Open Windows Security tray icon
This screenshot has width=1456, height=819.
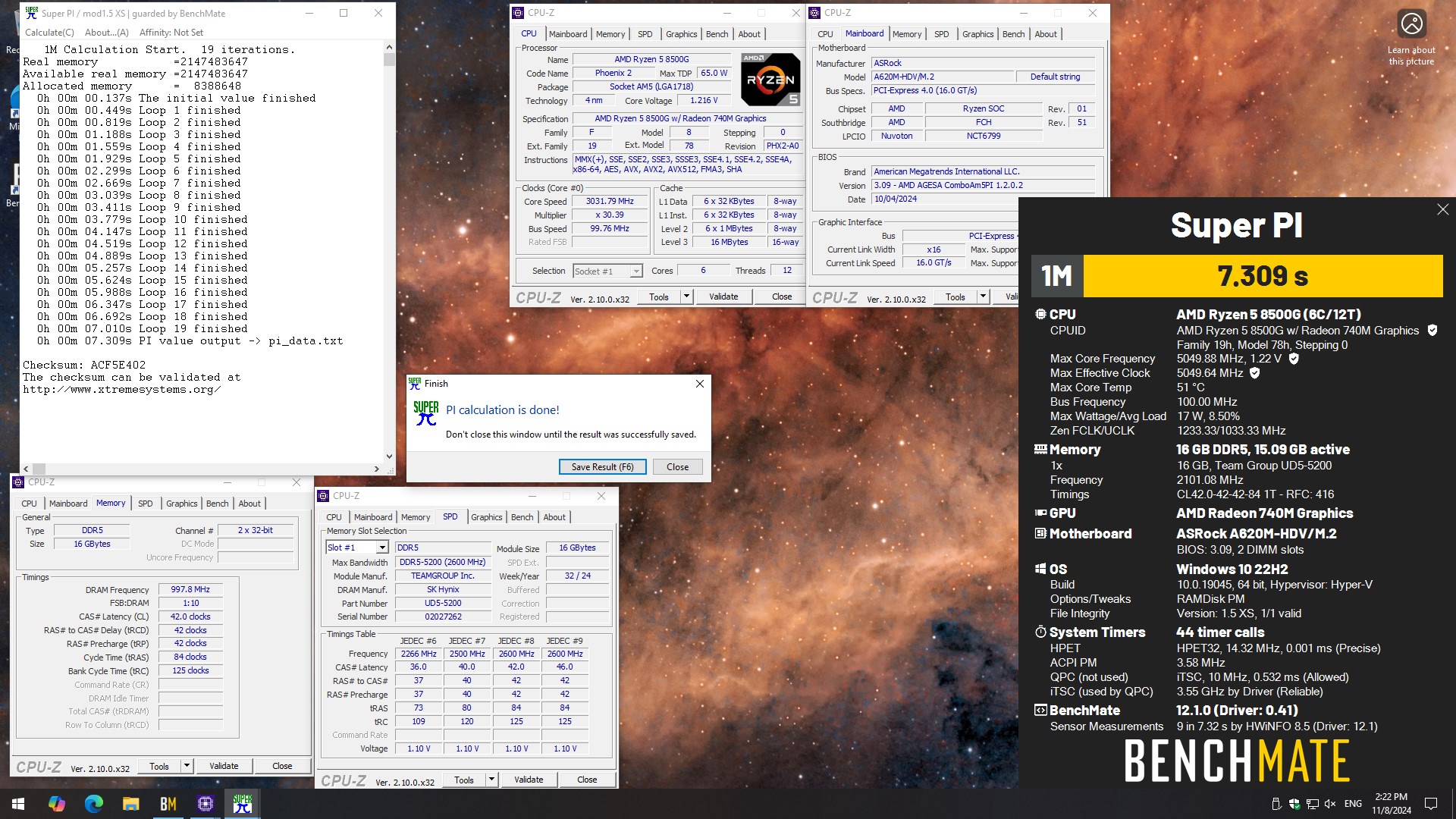[1294, 804]
